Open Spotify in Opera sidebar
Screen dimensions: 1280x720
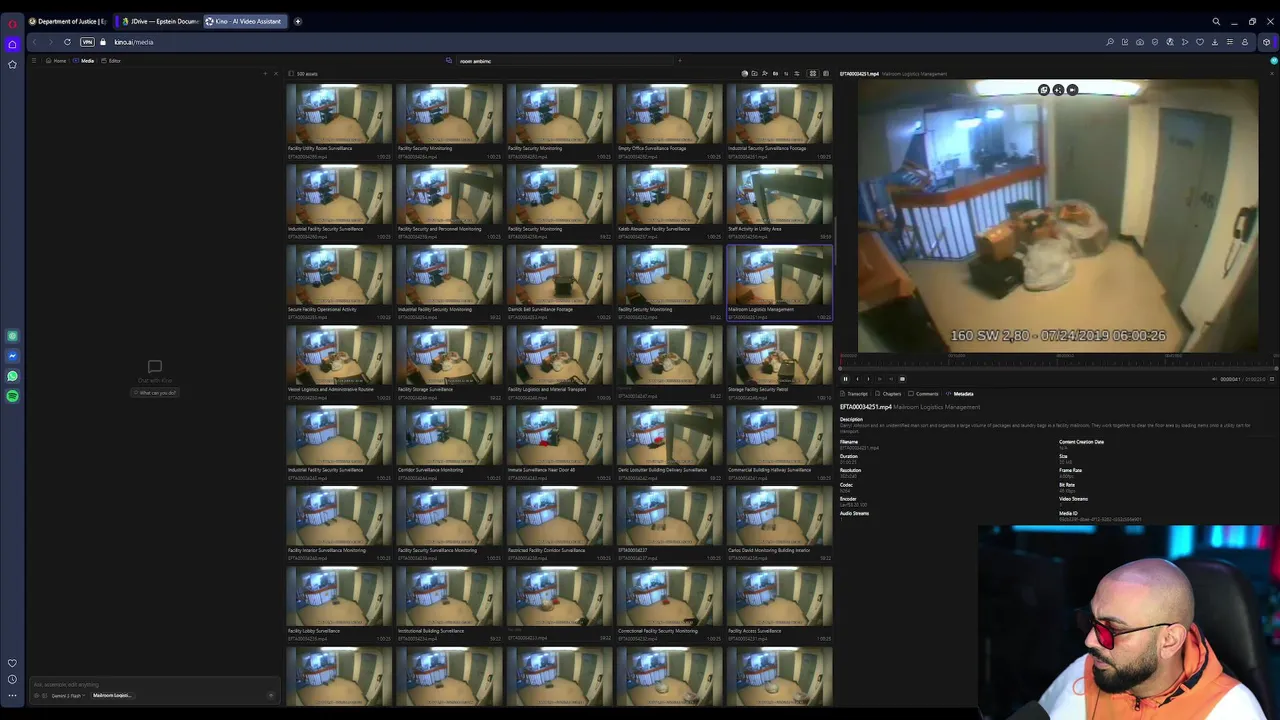(x=12, y=396)
